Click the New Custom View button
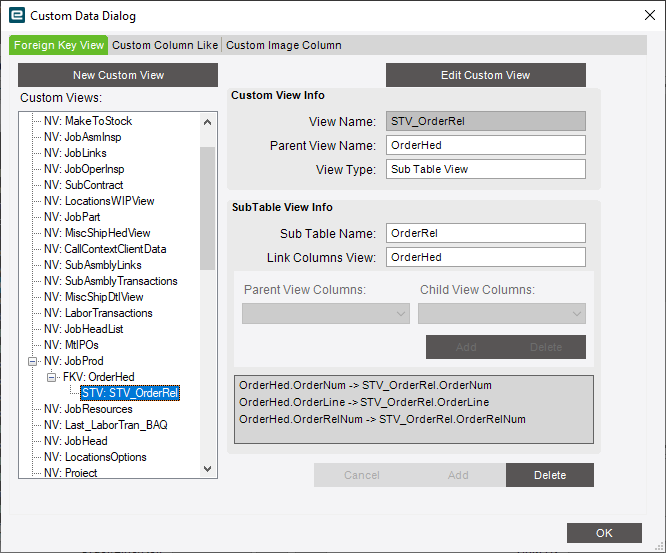 [118, 75]
